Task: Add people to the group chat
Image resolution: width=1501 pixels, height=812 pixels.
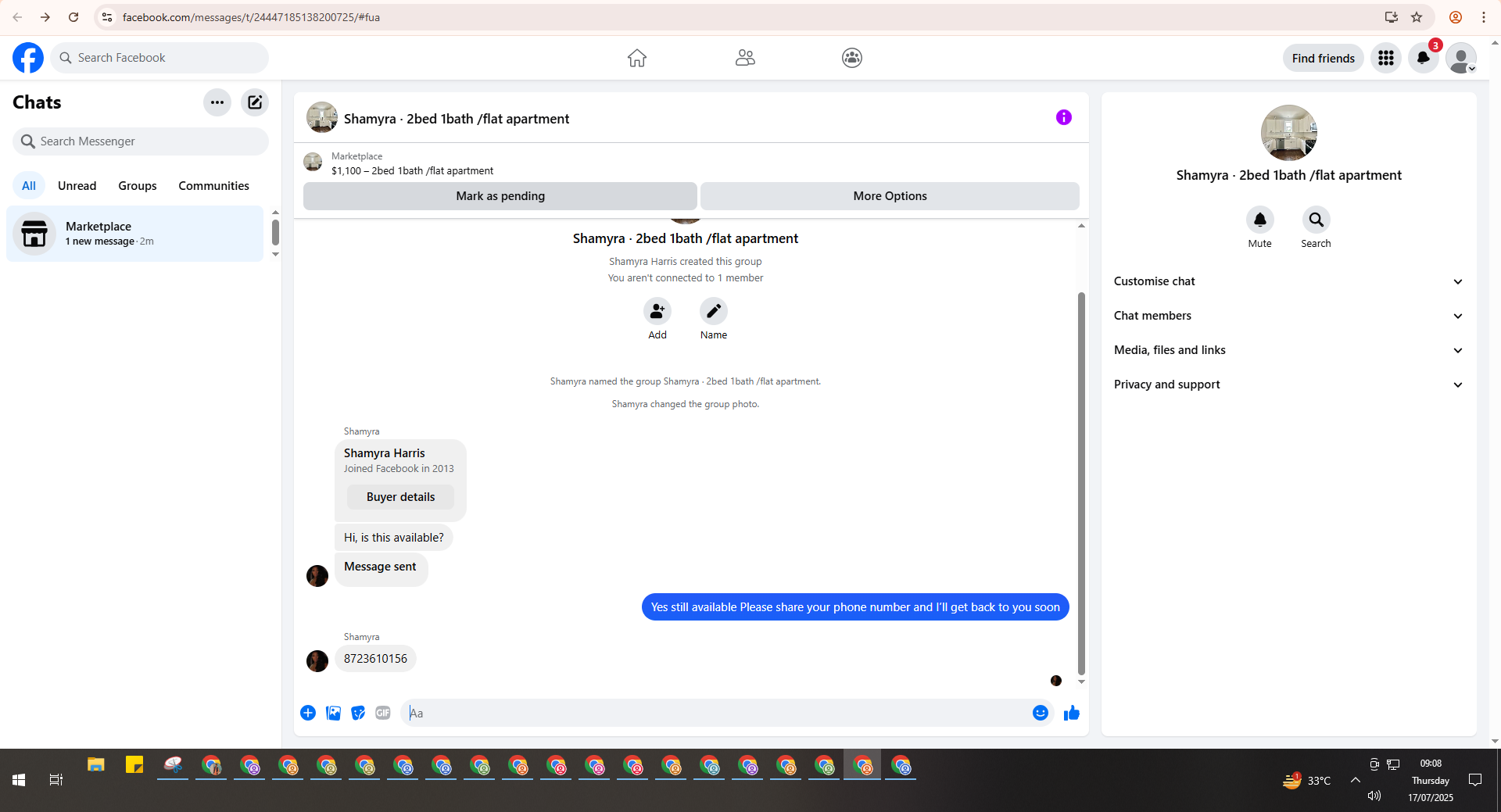Action: [x=657, y=311]
